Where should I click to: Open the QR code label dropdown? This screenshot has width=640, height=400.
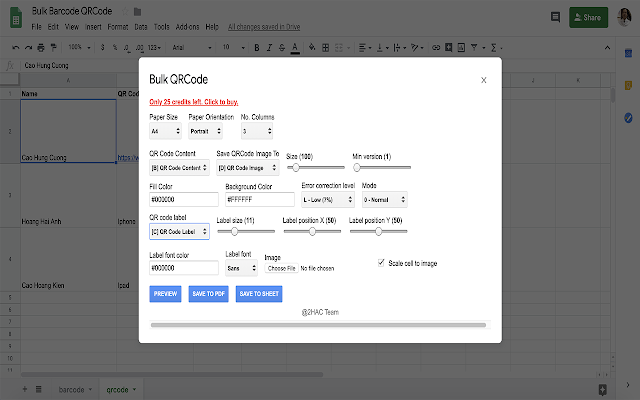[179, 231]
